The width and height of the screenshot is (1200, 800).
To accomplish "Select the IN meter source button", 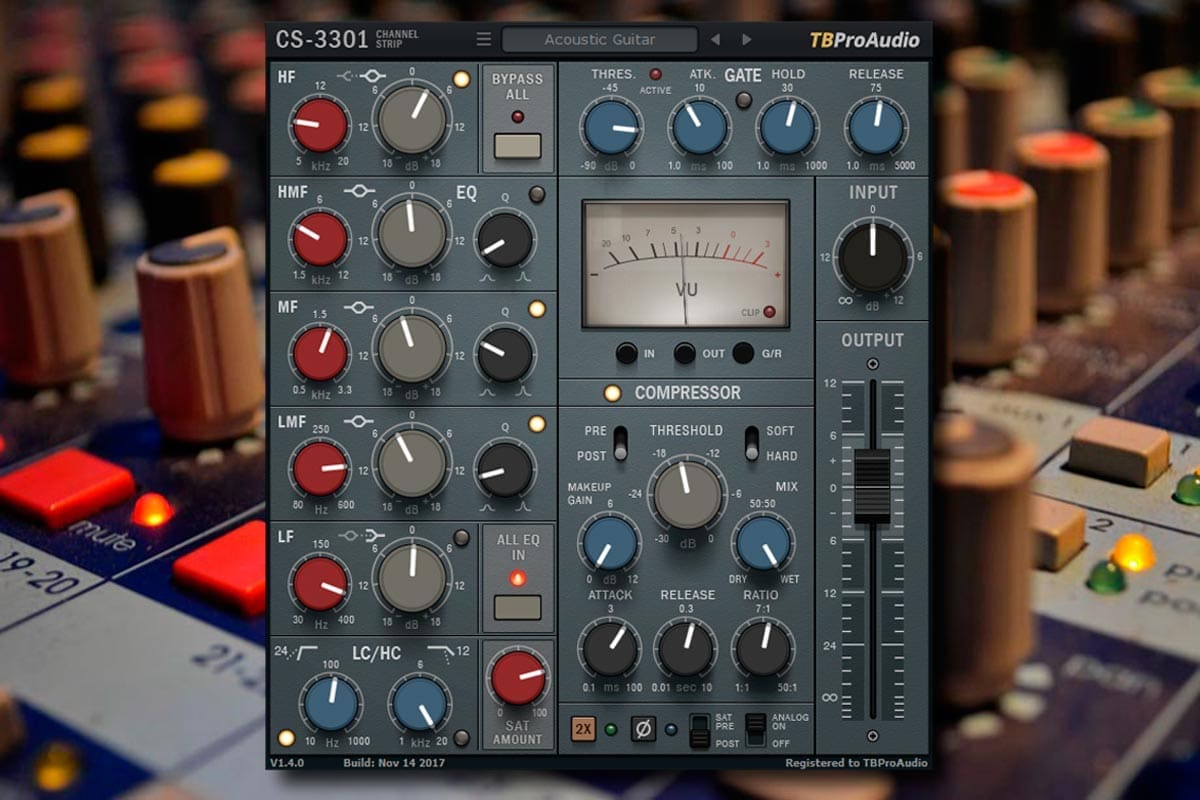I will coord(626,352).
